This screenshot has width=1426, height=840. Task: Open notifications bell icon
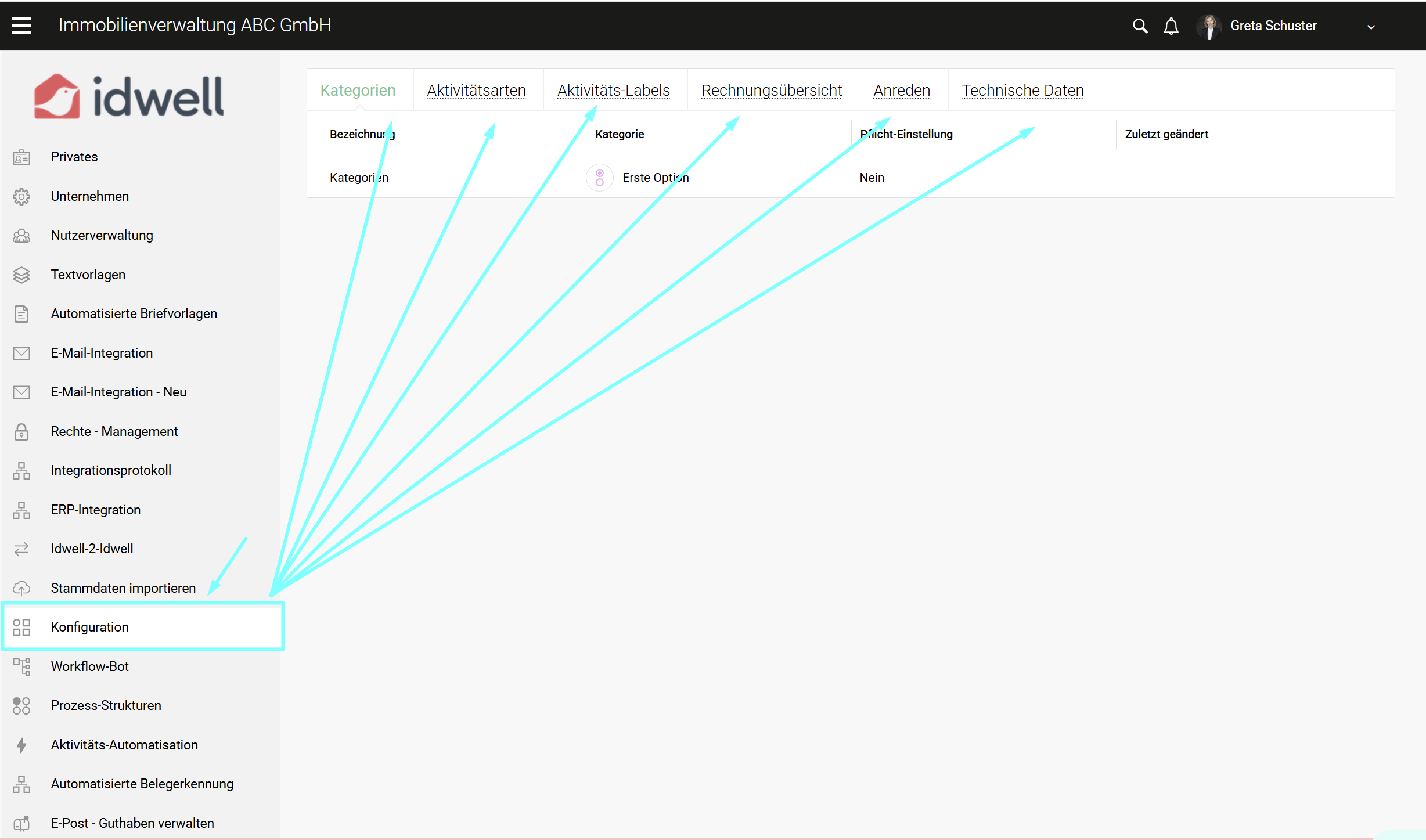pyautogui.click(x=1171, y=26)
